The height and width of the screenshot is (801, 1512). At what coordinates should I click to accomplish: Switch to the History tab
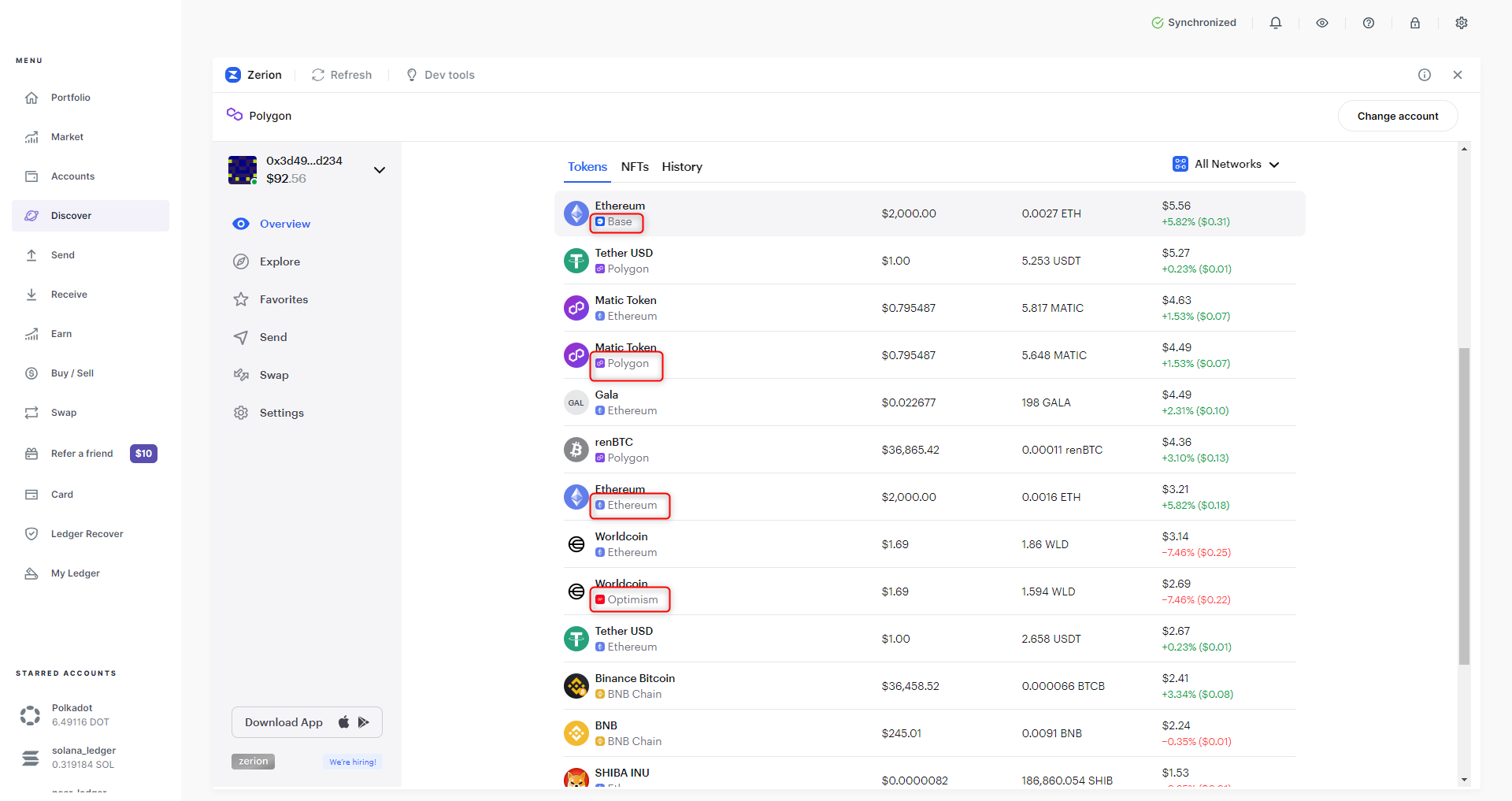[x=682, y=167]
